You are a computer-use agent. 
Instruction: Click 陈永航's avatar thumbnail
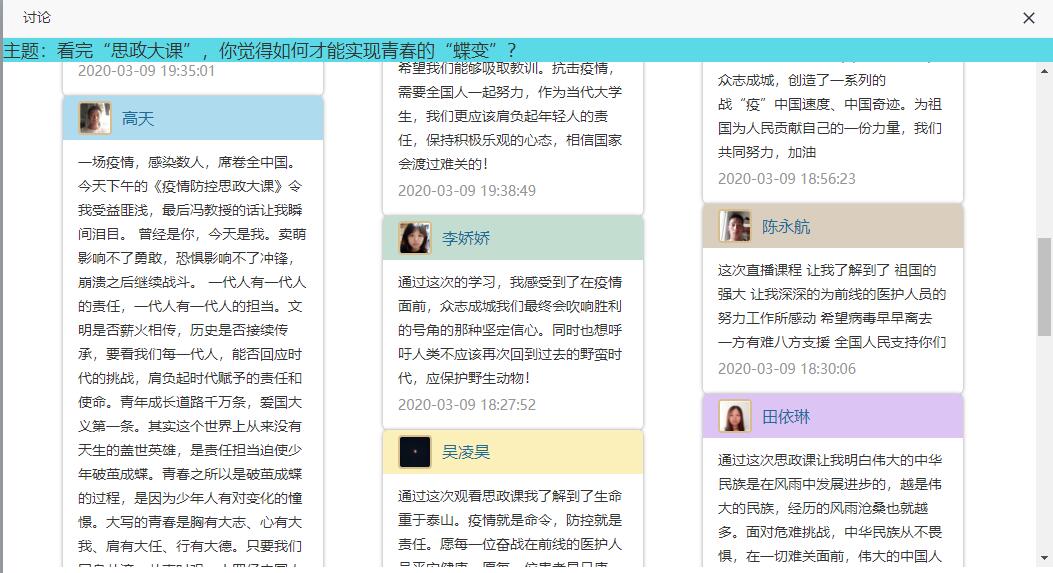(x=735, y=226)
